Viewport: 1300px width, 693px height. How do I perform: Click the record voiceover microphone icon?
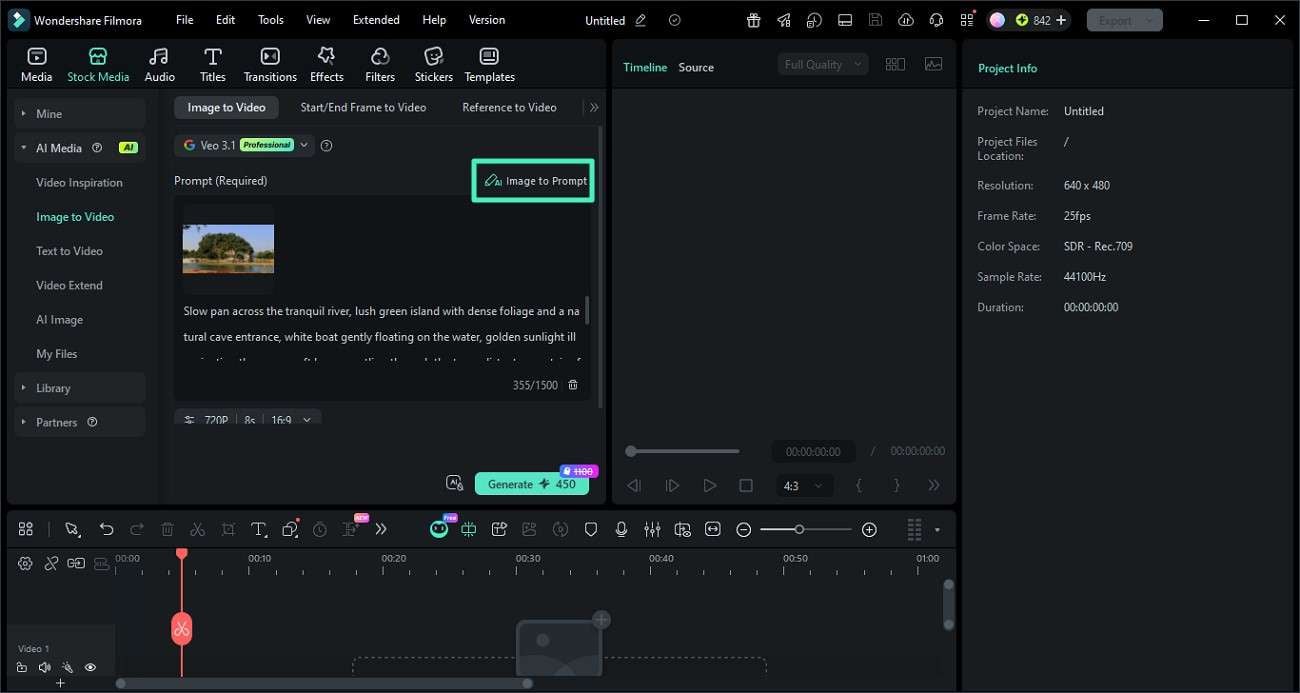coord(621,529)
